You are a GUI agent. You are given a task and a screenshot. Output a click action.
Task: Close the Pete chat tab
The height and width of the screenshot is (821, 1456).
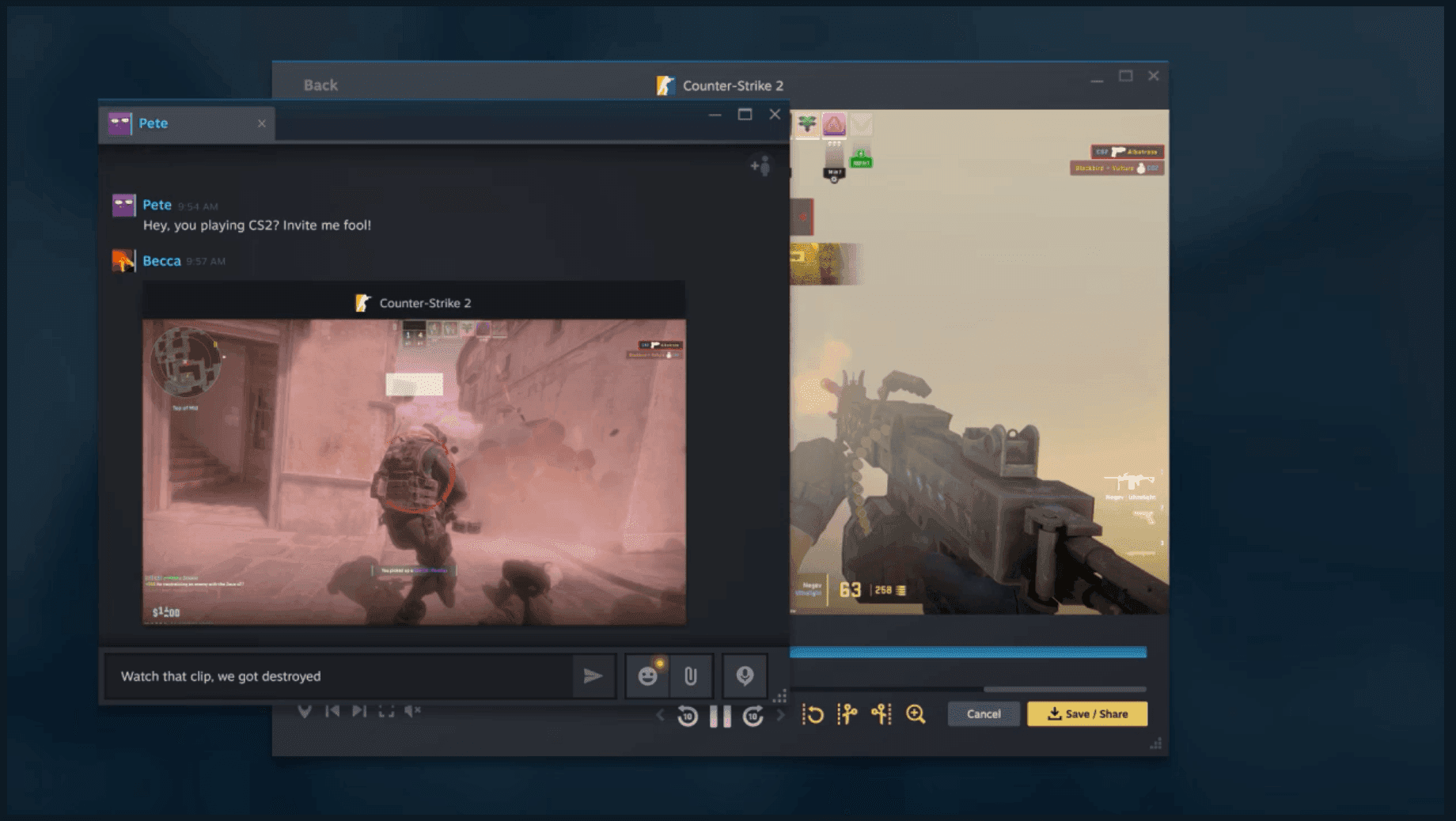click(262, 123)
